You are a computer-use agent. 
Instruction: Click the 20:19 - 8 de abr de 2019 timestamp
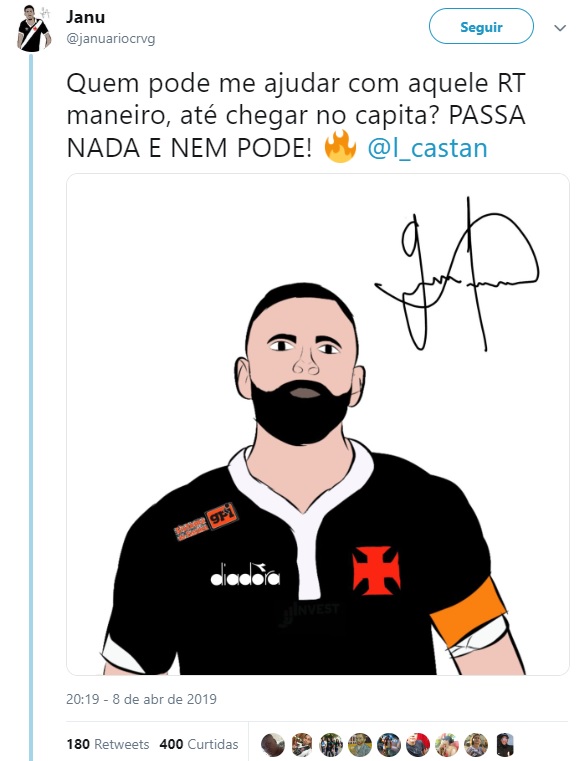coord(141,699)
